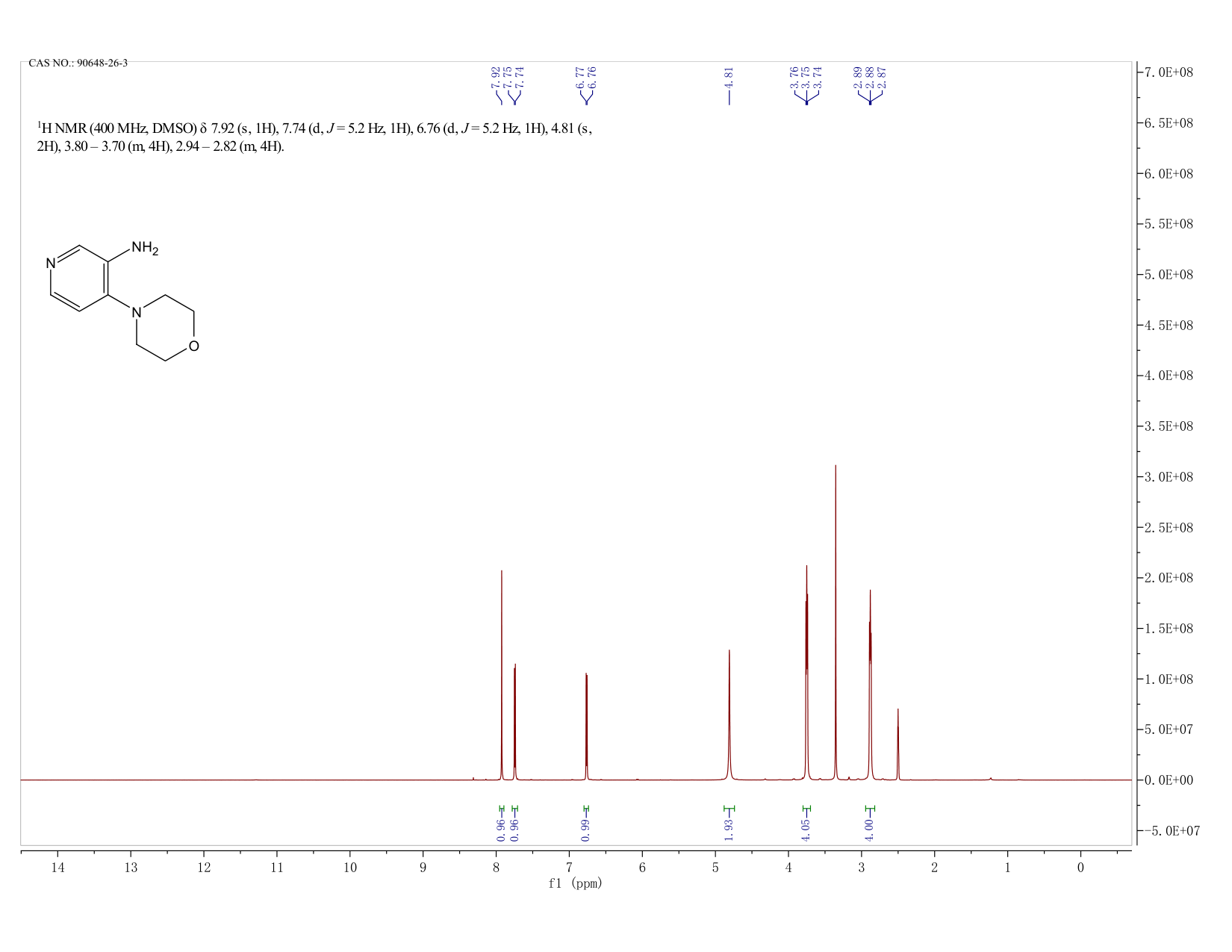Click the 5.0E+08 intensity axis label
Viewport: 1232px width, 952px height.
pyautogui.click(x=1168, y=275)
